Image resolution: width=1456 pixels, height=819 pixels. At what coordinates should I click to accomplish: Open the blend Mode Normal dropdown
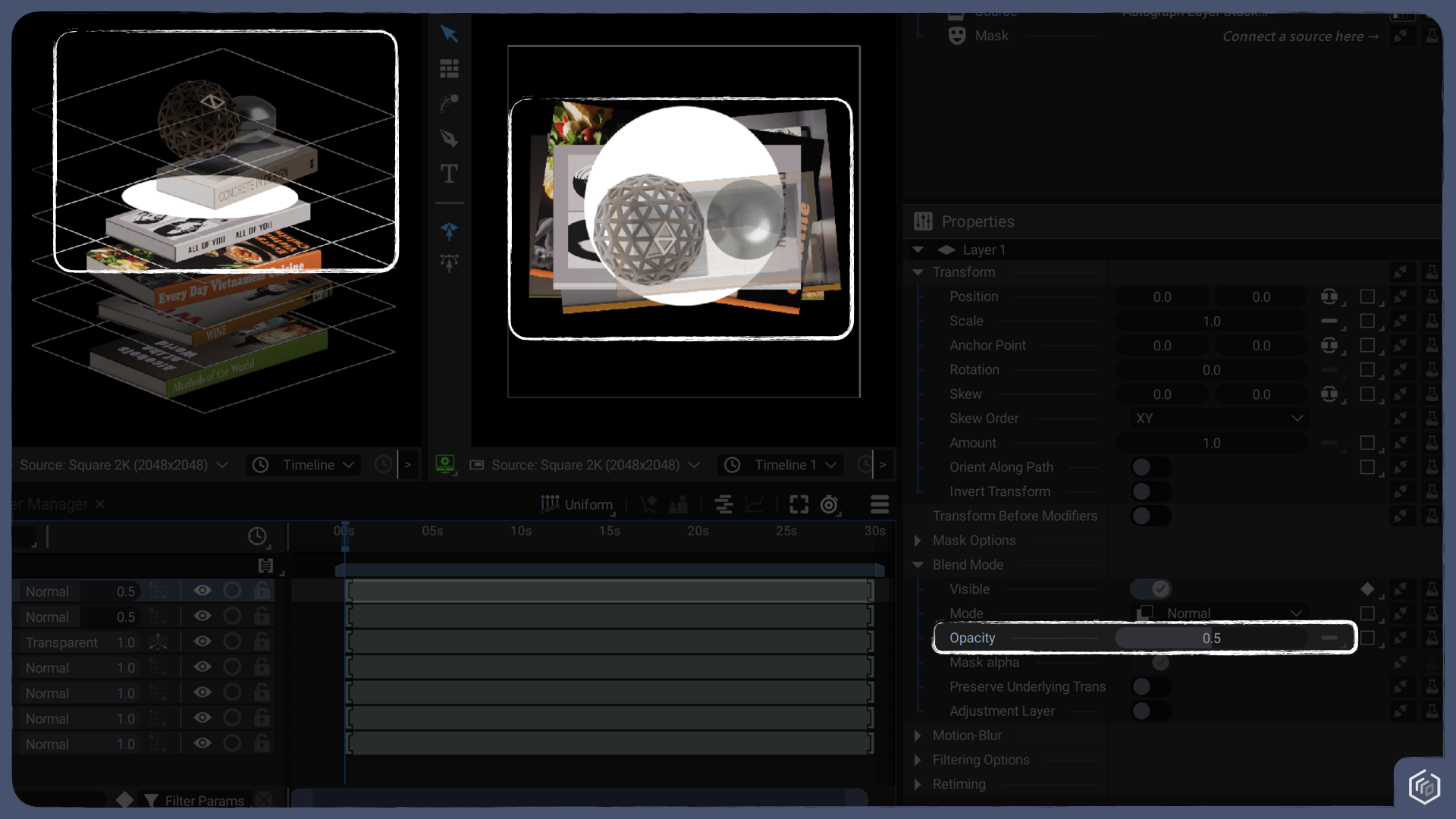(1219, 613)
